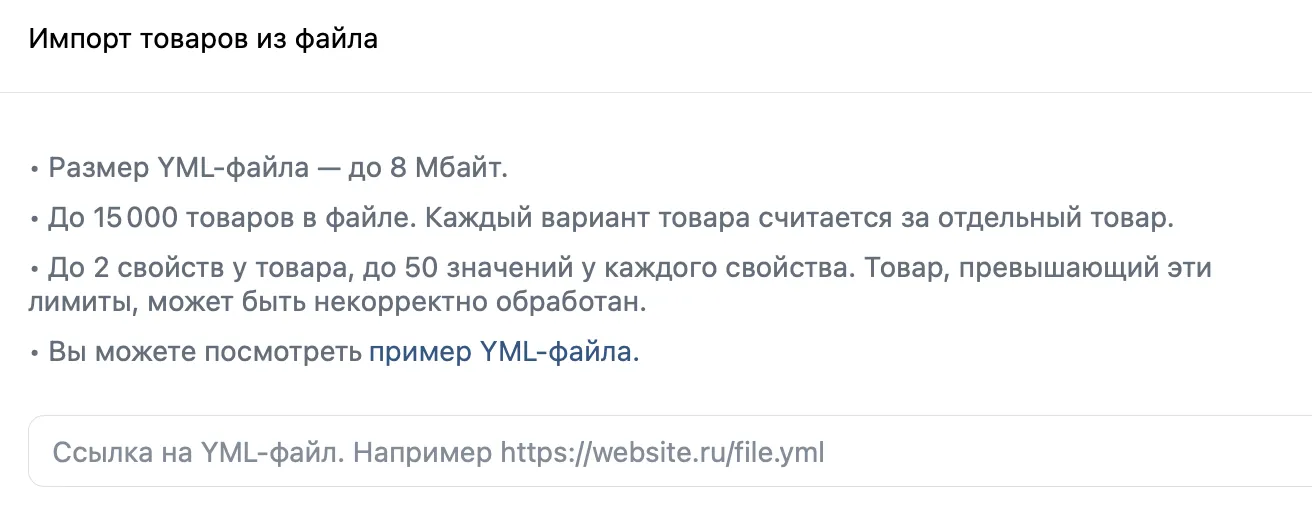Focus the "Ссылка на YML-файл" input field

(670, 452)
